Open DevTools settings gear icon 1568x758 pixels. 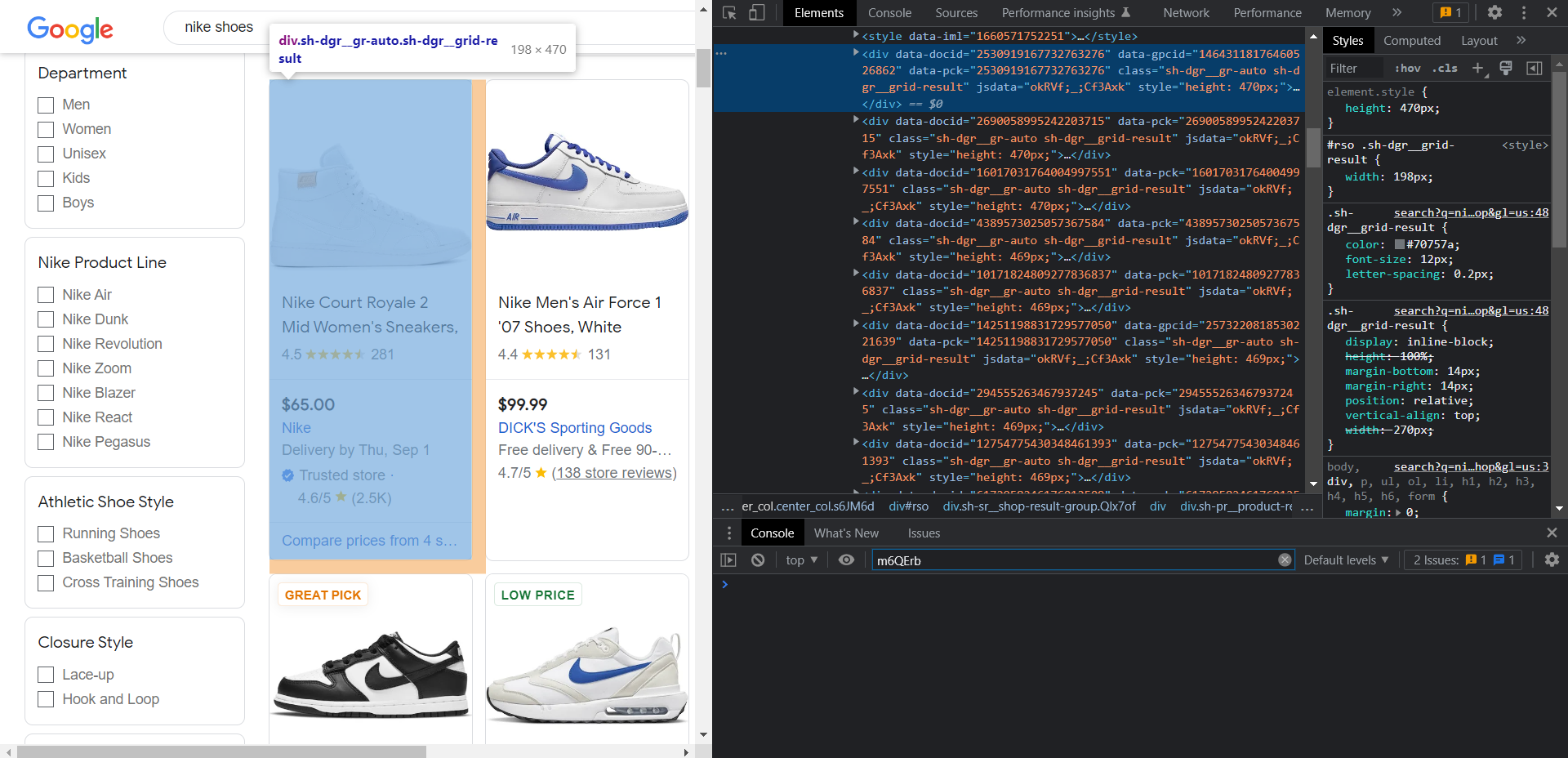point(1494,12)
